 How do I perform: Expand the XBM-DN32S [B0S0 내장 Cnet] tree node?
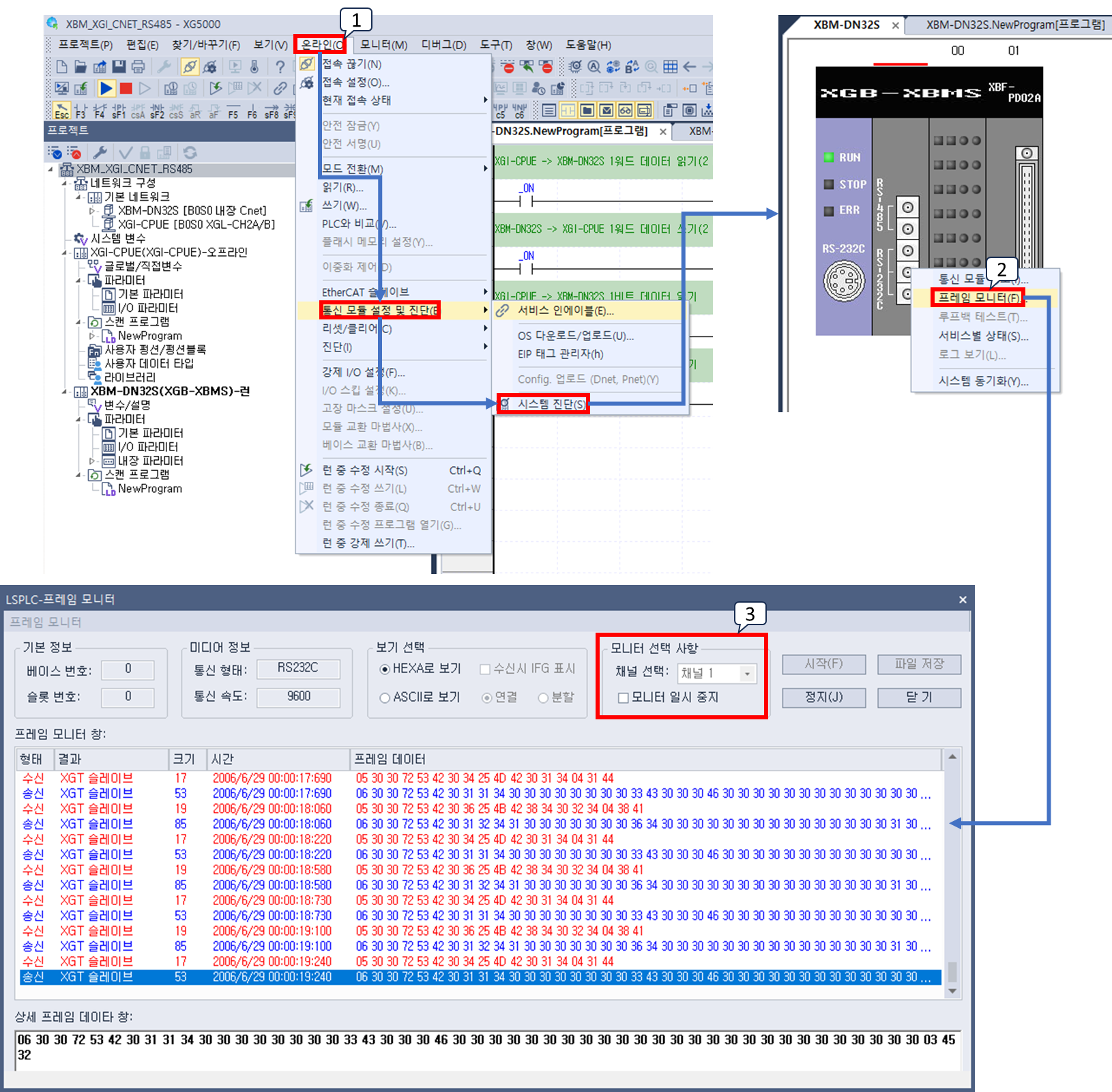tap(92, 211)
